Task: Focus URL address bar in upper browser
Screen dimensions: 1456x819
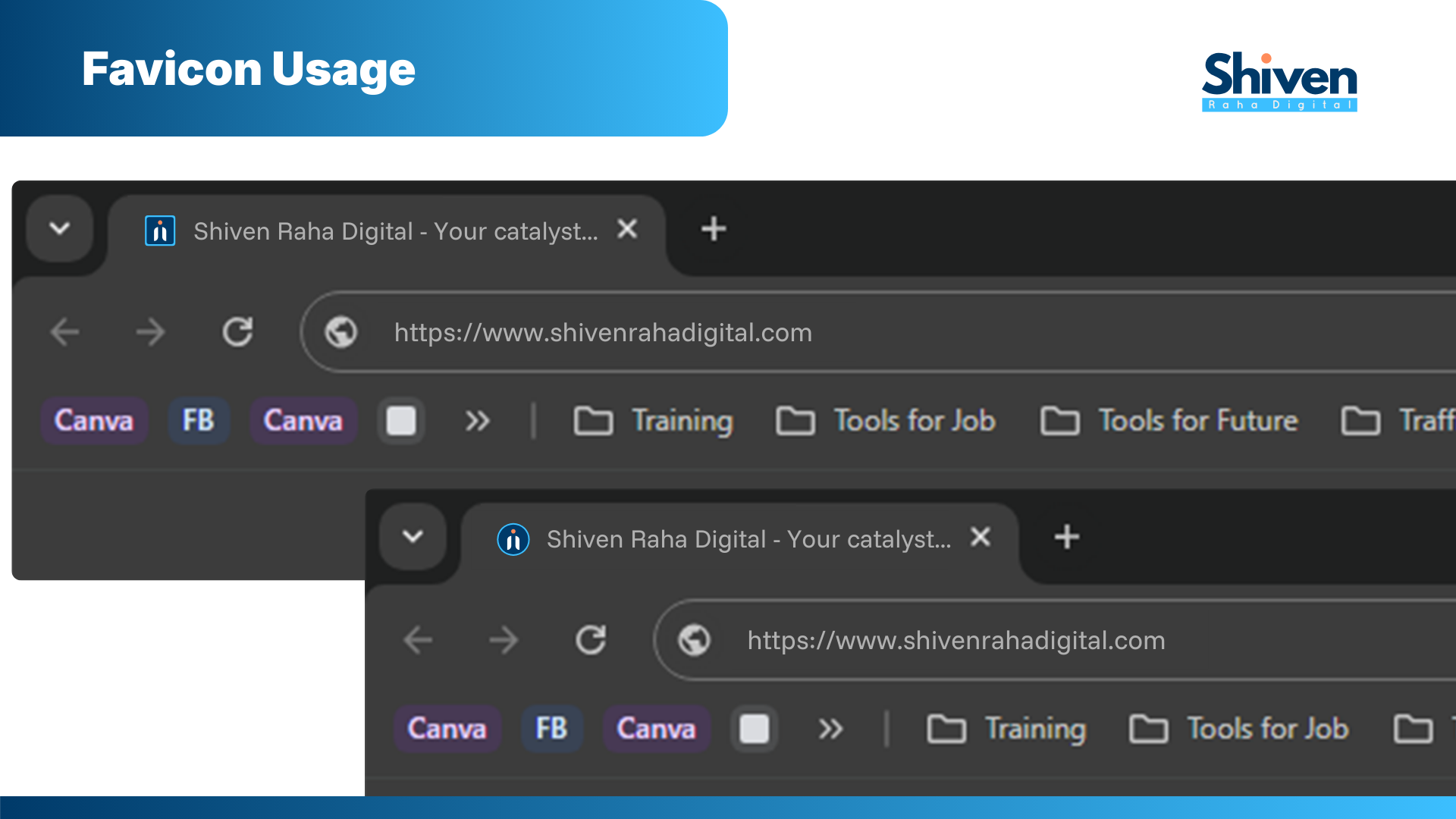Action: point(878,332)
